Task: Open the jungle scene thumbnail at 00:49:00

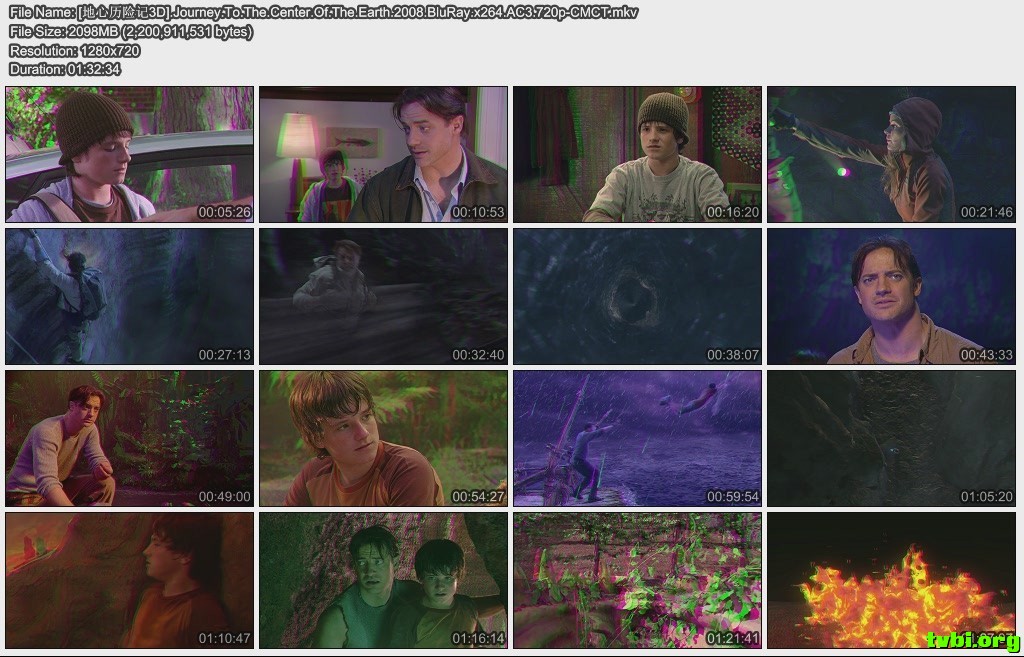Action: (130, 439)
